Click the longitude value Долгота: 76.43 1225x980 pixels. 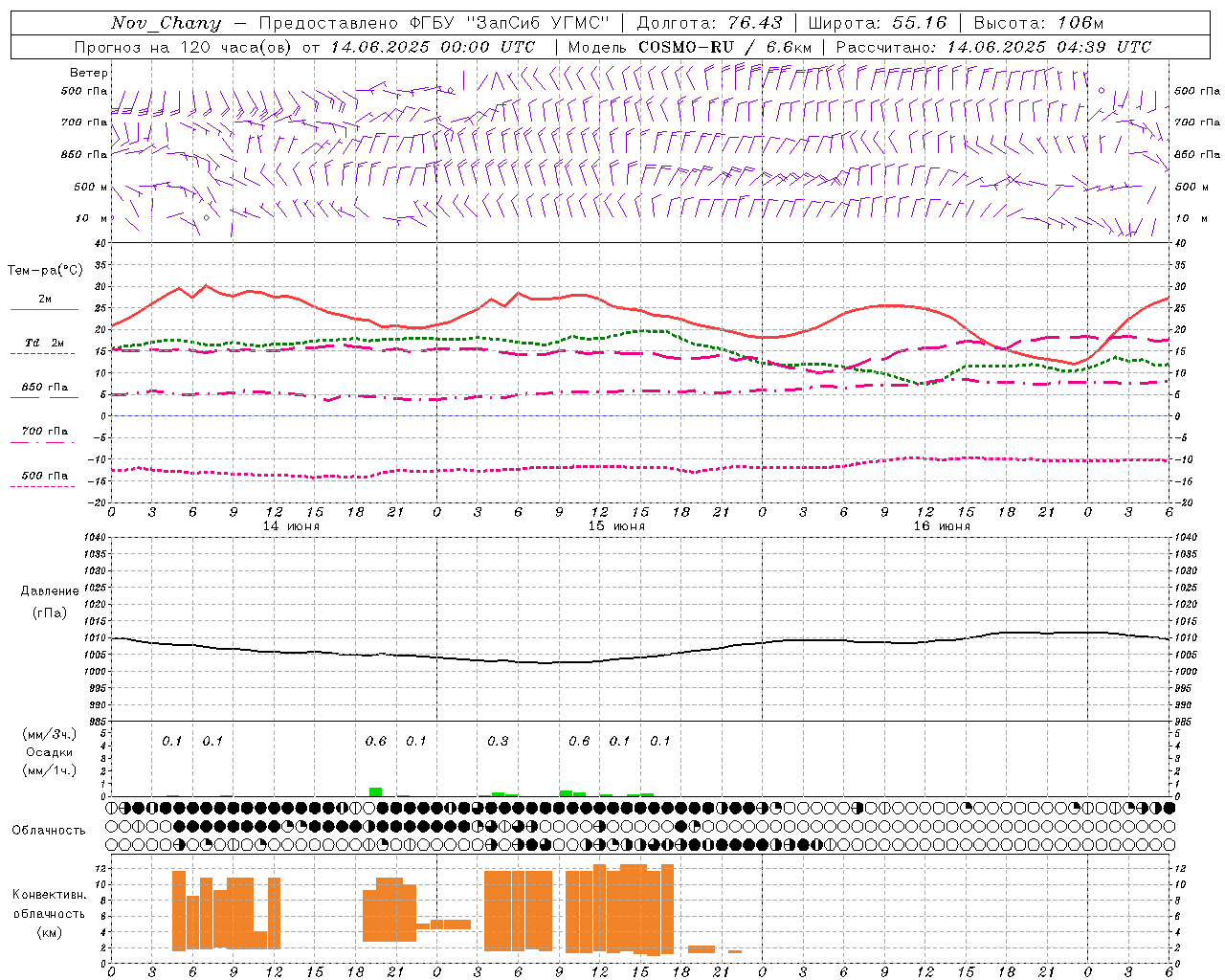coord(709,23)
